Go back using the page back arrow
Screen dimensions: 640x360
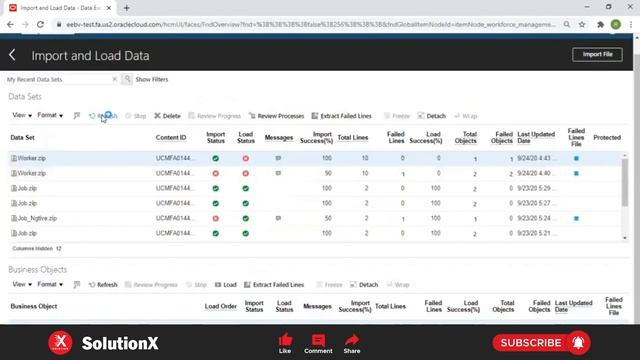tap(12, 55)
